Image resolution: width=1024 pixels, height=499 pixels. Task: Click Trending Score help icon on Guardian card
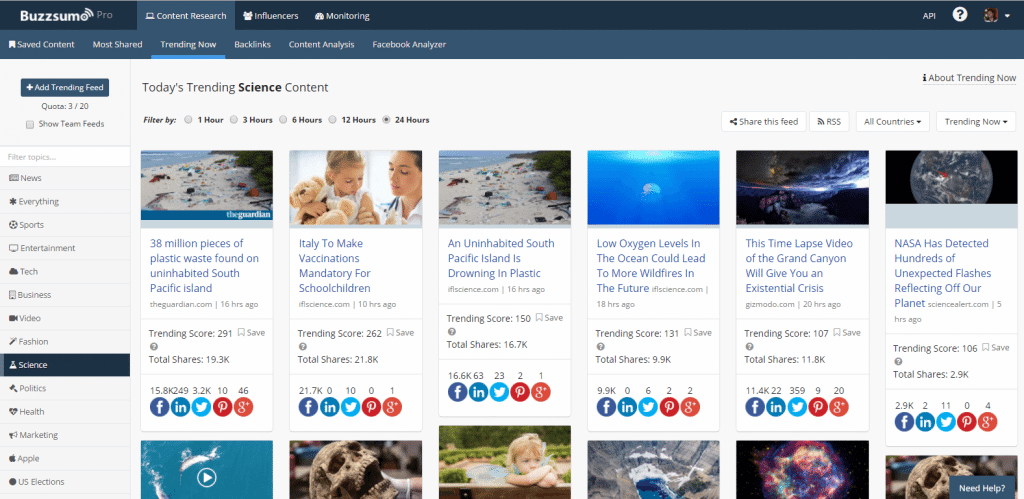pos(153,347)
